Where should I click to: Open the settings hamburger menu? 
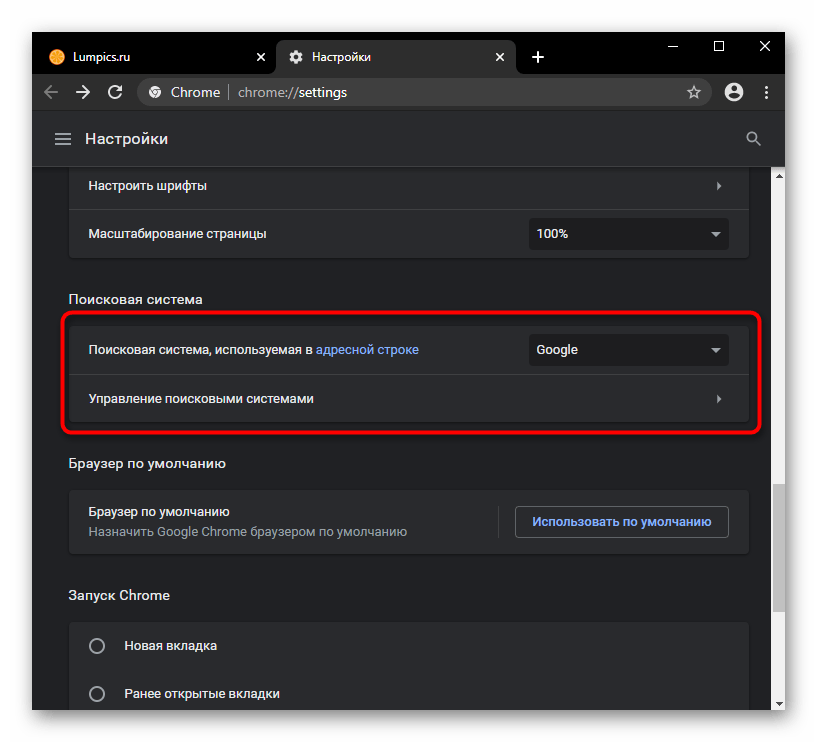[63, 139]
